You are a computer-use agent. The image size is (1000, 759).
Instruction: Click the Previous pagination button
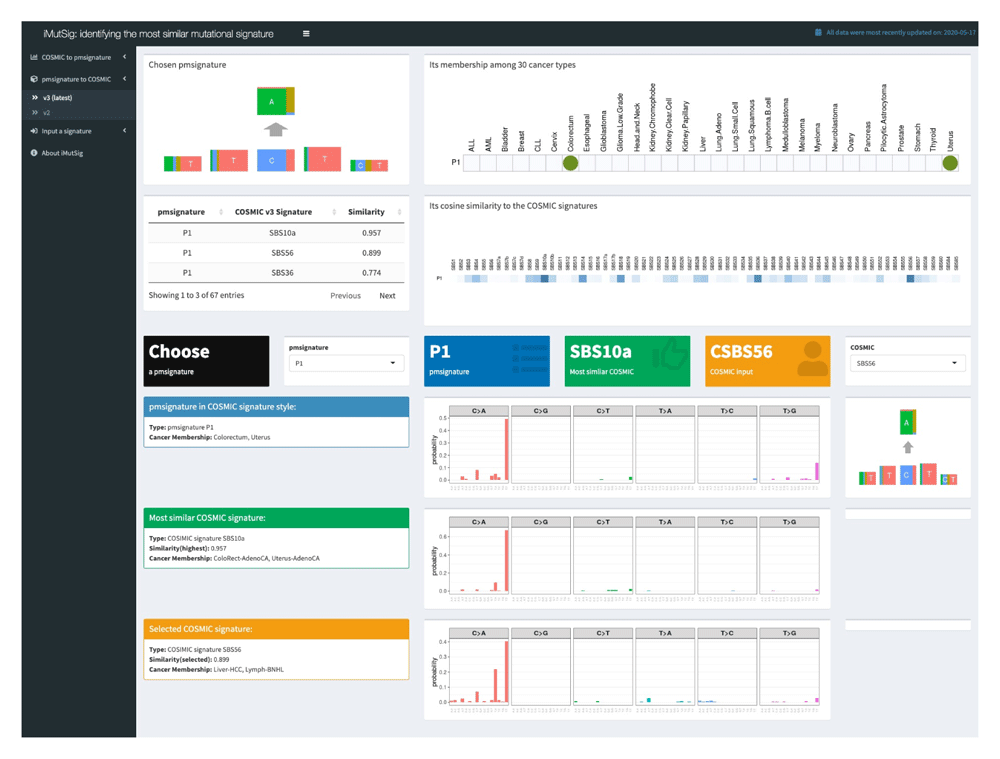345,296
